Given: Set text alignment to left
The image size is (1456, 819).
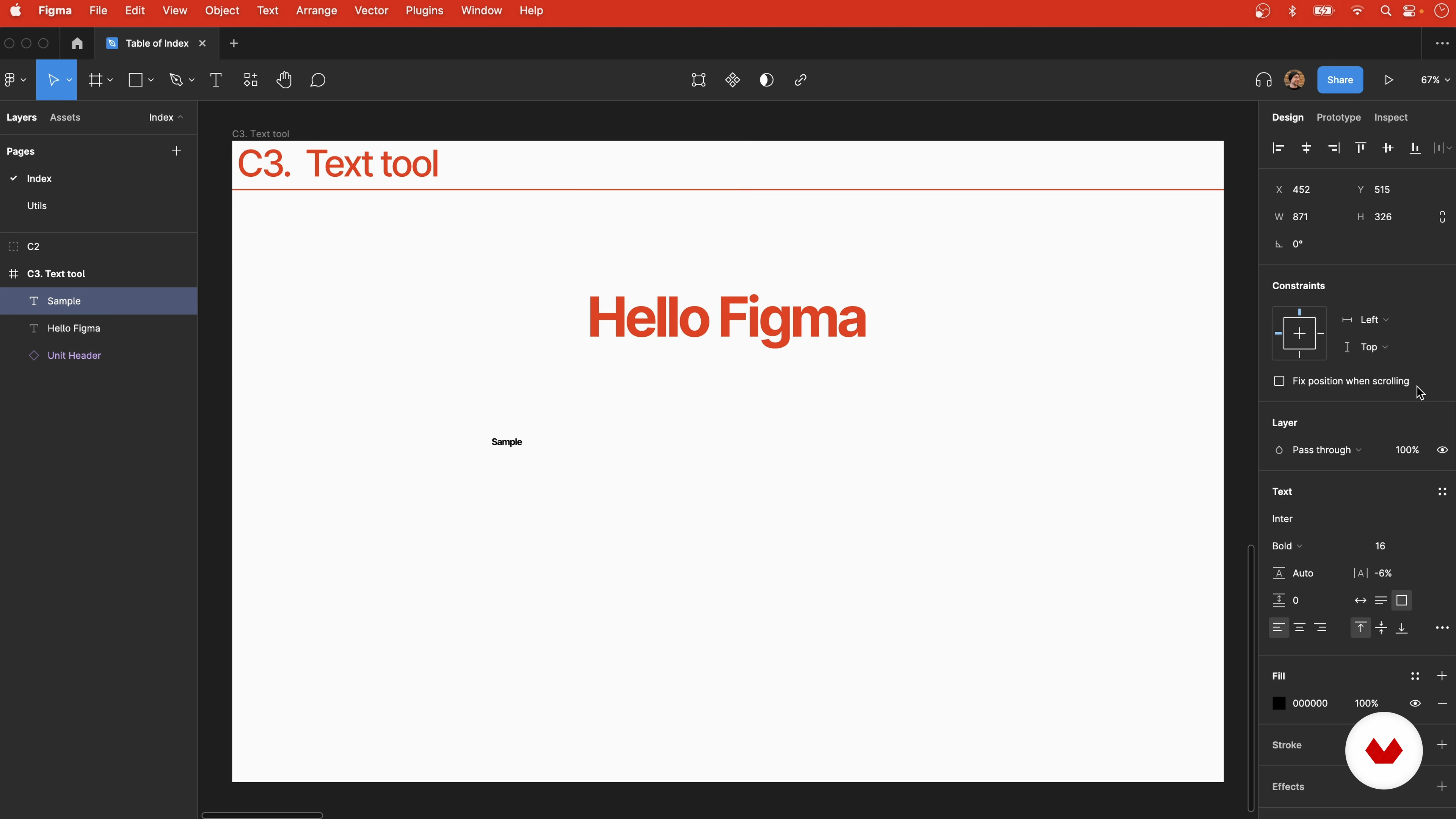Looking at the screenshot, I should (1279, 628).
